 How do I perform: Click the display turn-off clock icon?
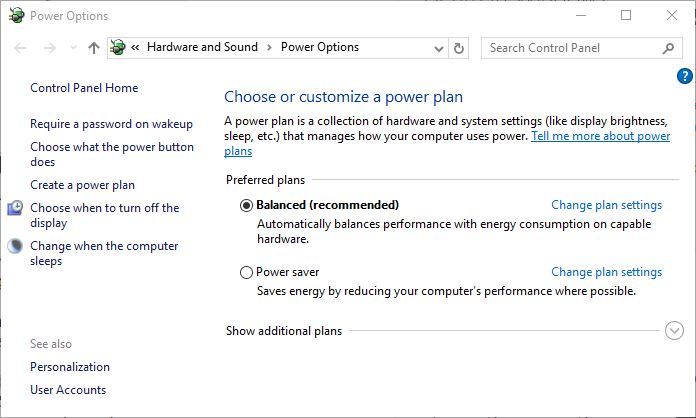15,208
